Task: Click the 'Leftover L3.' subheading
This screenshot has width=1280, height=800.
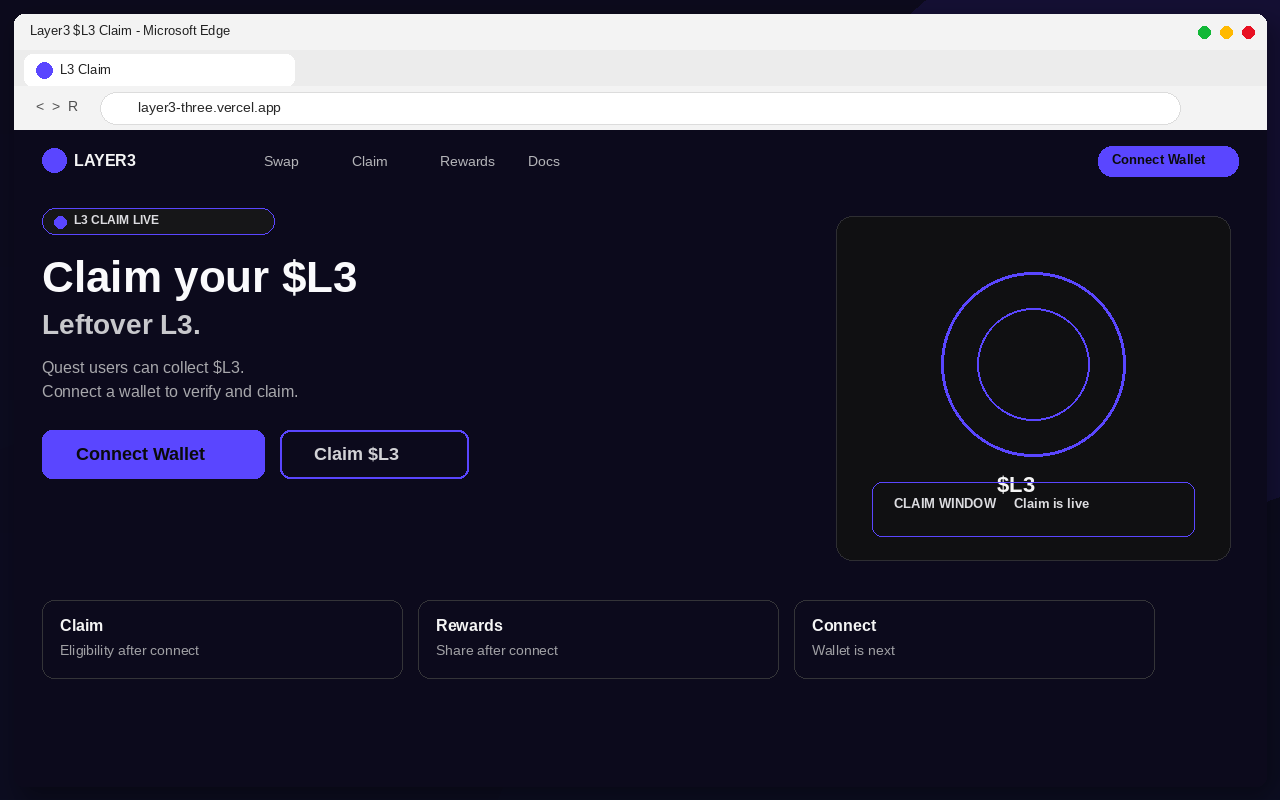Action: pos(121,325)
